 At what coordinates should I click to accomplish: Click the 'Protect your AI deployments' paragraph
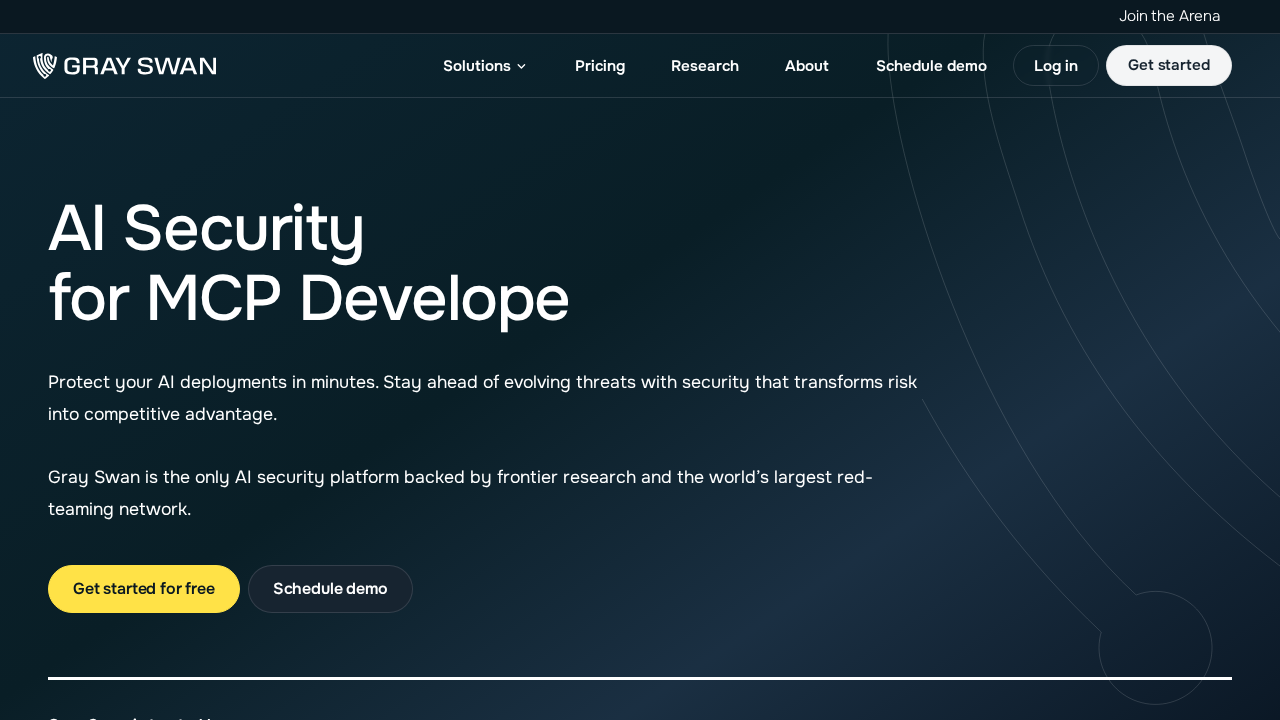click(482, 398)
